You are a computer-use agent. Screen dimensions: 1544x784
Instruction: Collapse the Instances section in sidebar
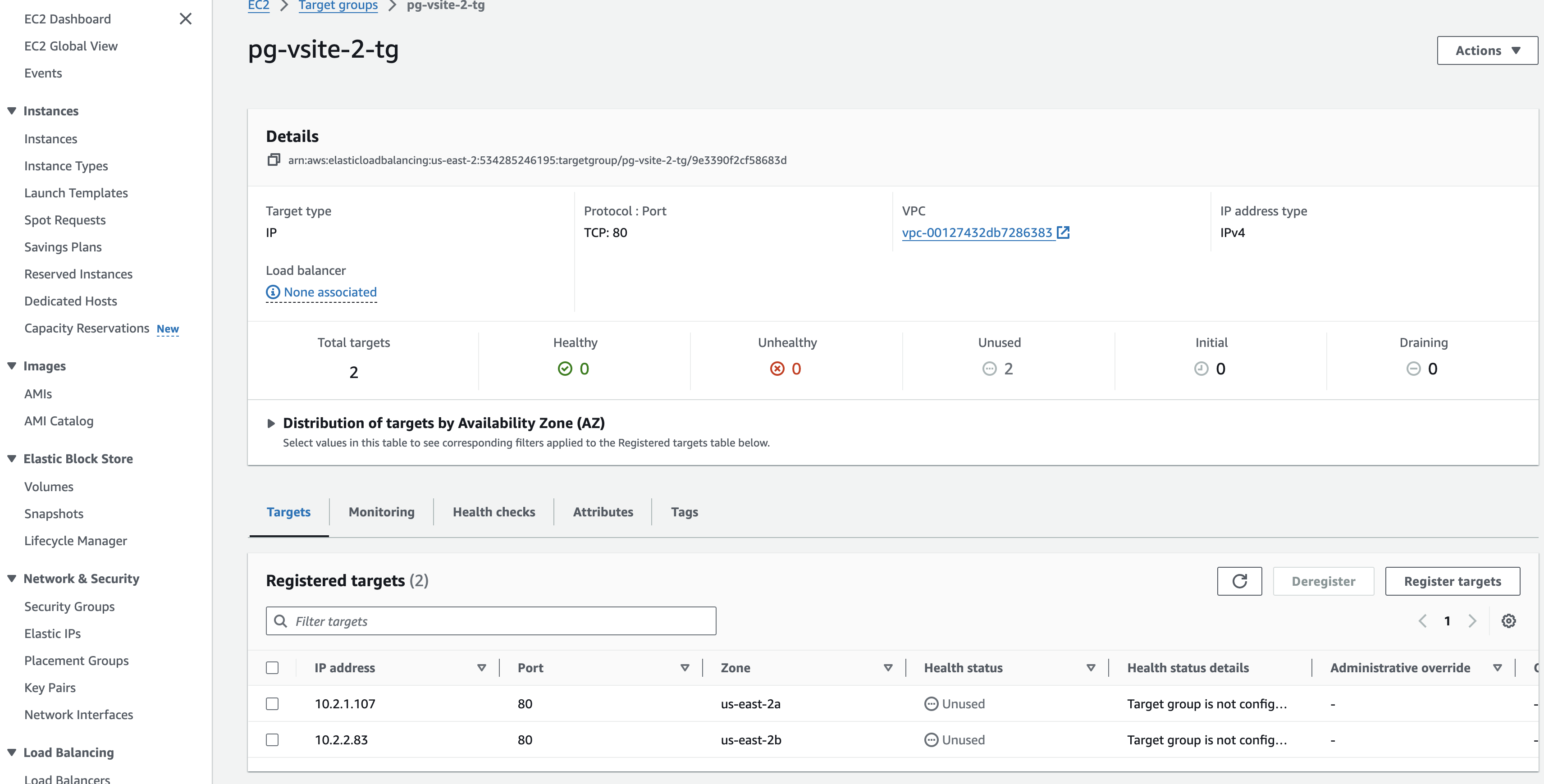click(11, 110)
